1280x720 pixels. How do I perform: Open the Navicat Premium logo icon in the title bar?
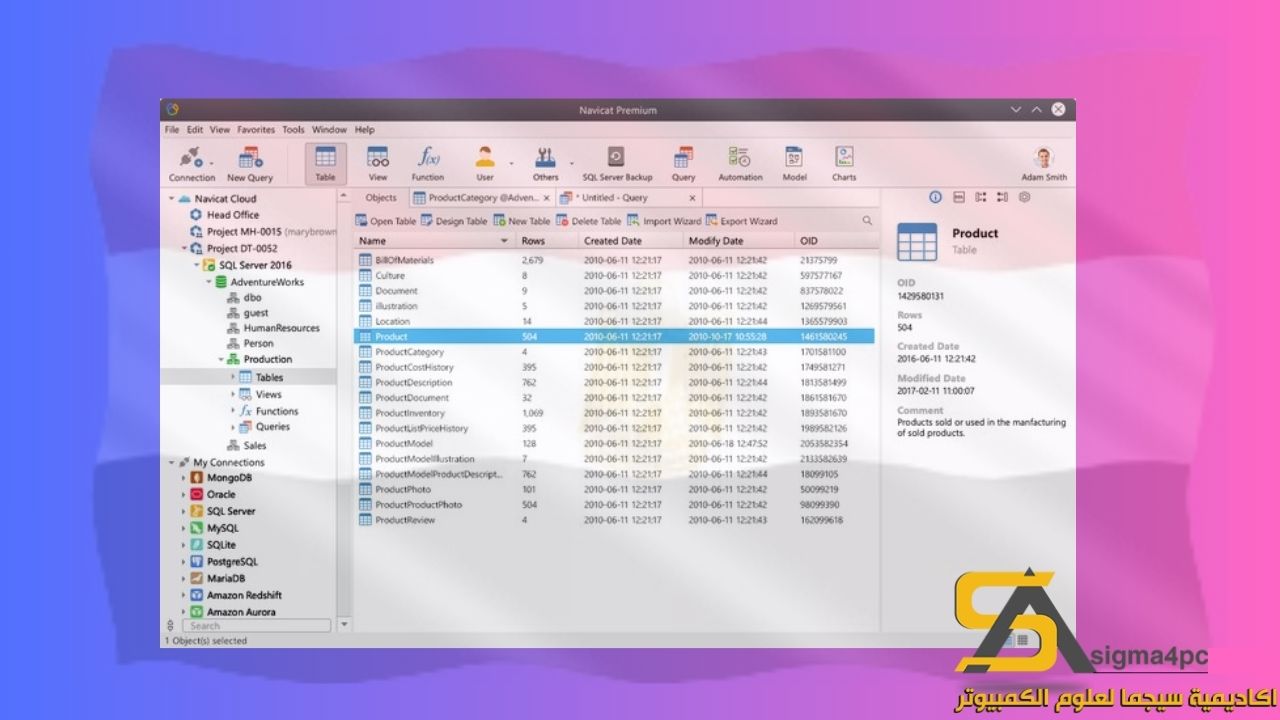pos(172,110)
